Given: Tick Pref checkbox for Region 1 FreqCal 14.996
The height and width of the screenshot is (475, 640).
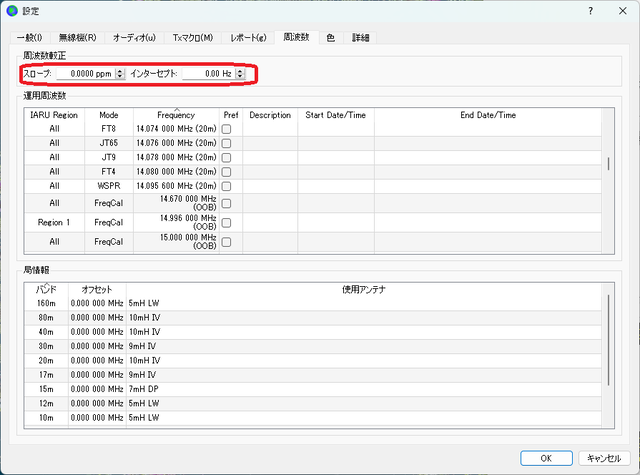Looking at the screenshot, I should [x=226, y=222].
